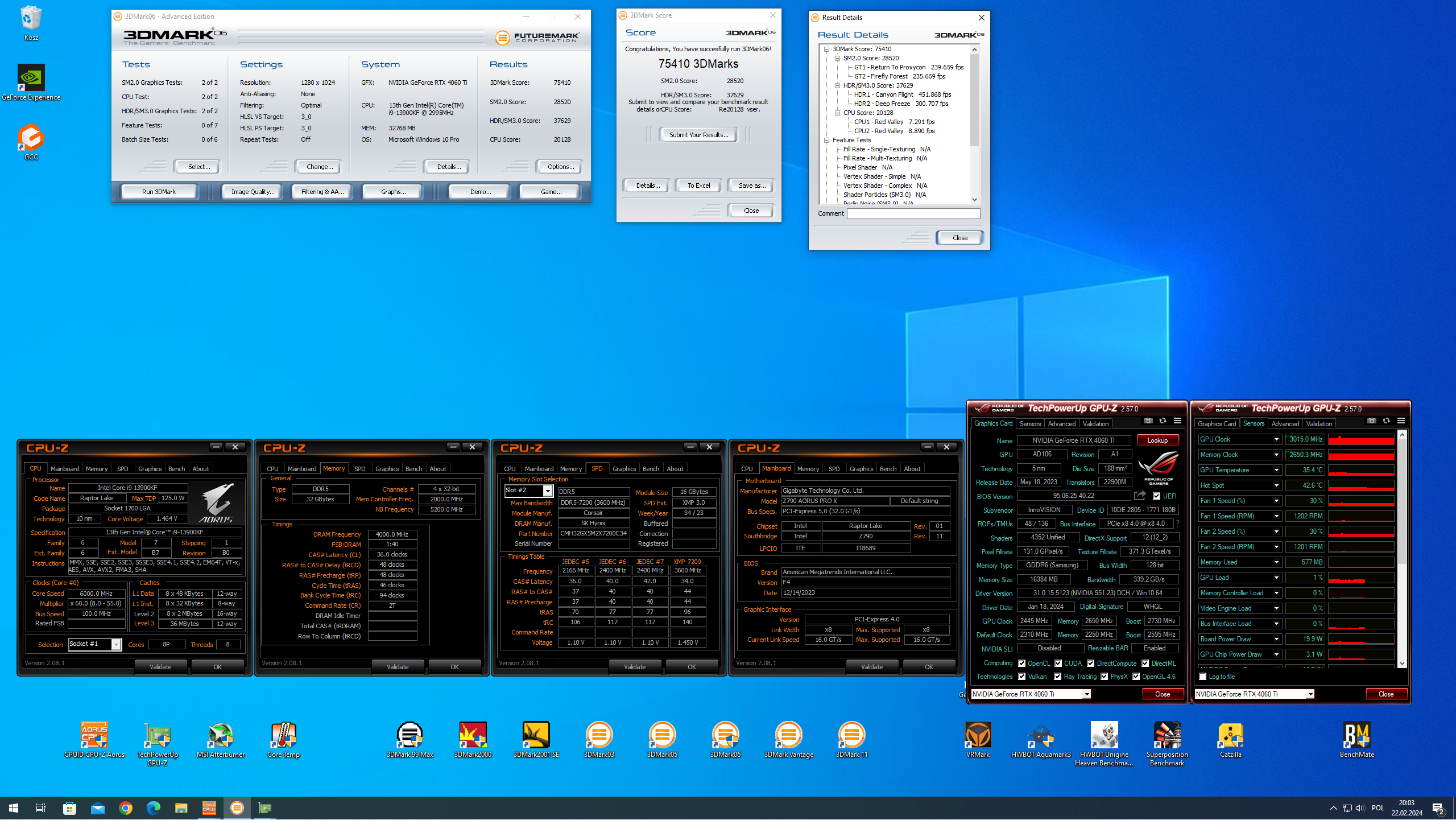Open 3DMark05 desktop shortcut
The width and height of the screenshot is (1456, 820).
(662, 740)
